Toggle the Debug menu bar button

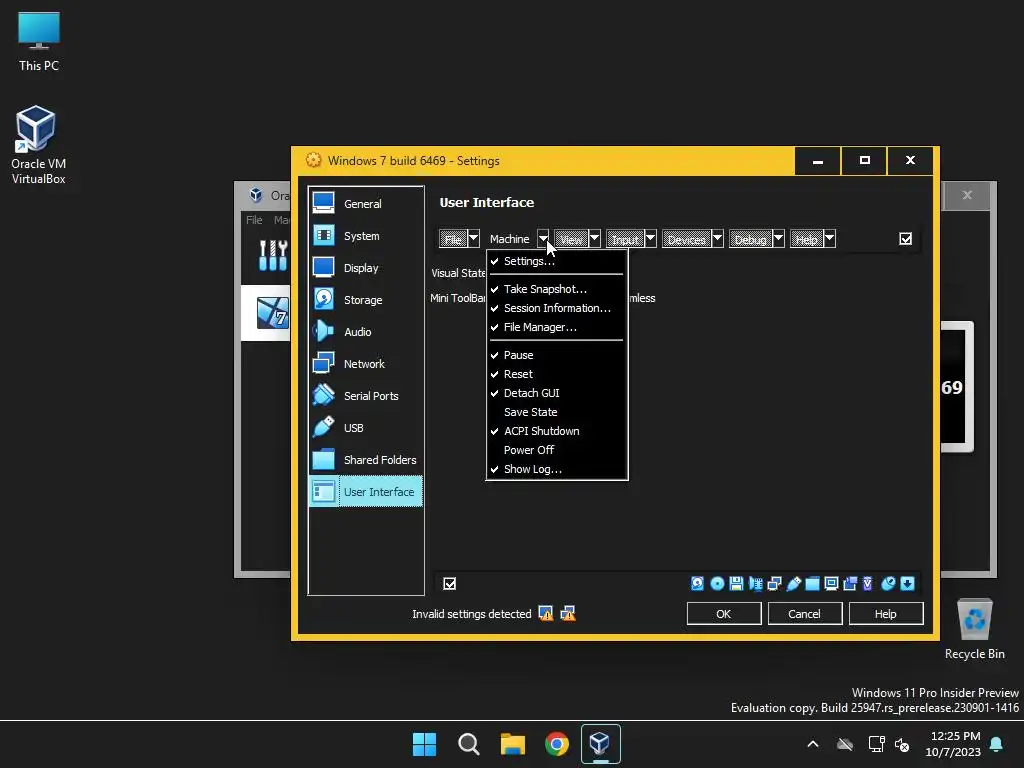[750, 239]
